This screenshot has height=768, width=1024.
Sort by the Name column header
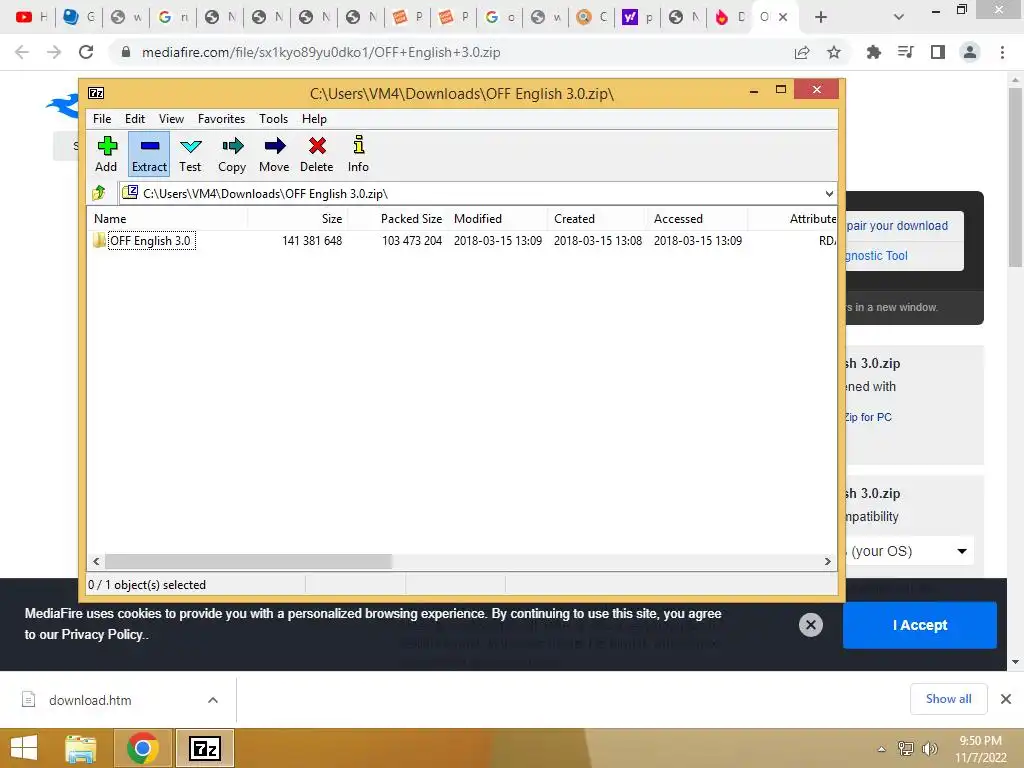(167, 219)
